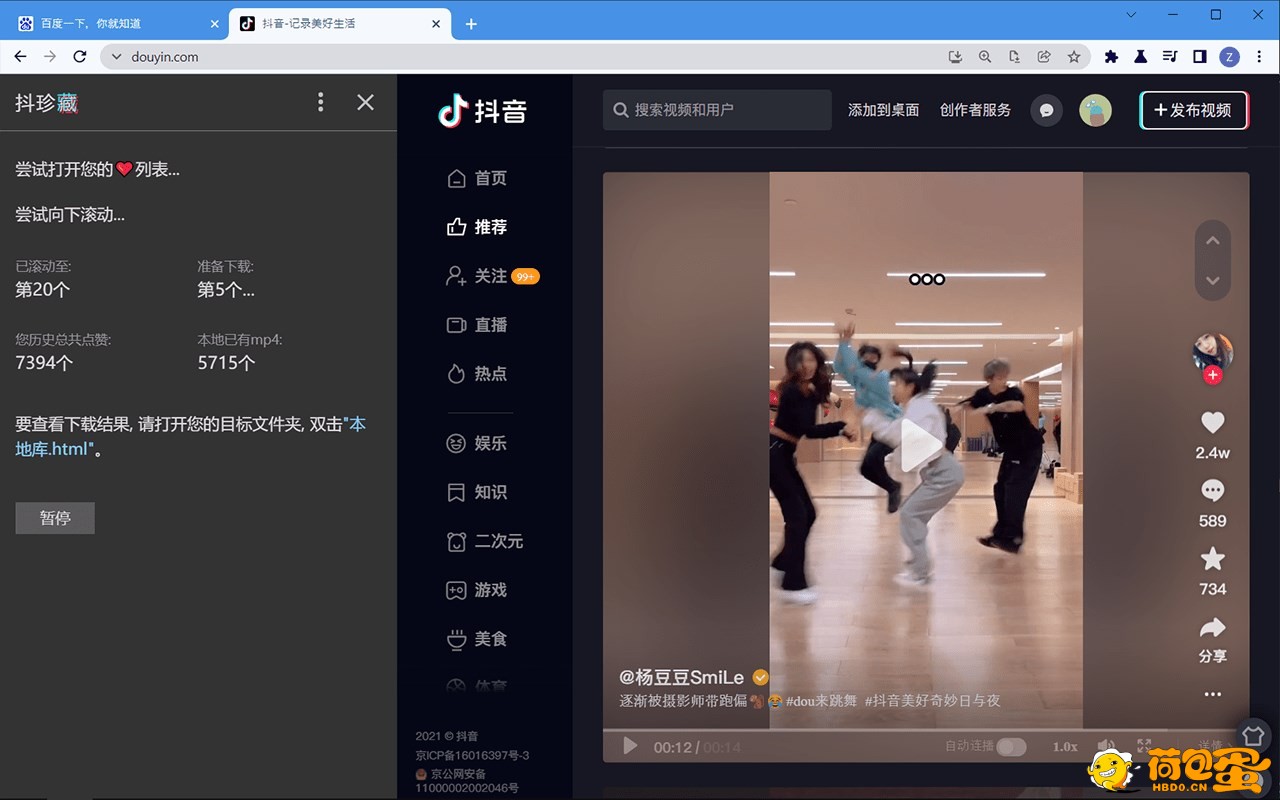Open the messages chat bubble icon
The height and width of the screenshot is (800, 1280).
click(x=1047, y=110)
